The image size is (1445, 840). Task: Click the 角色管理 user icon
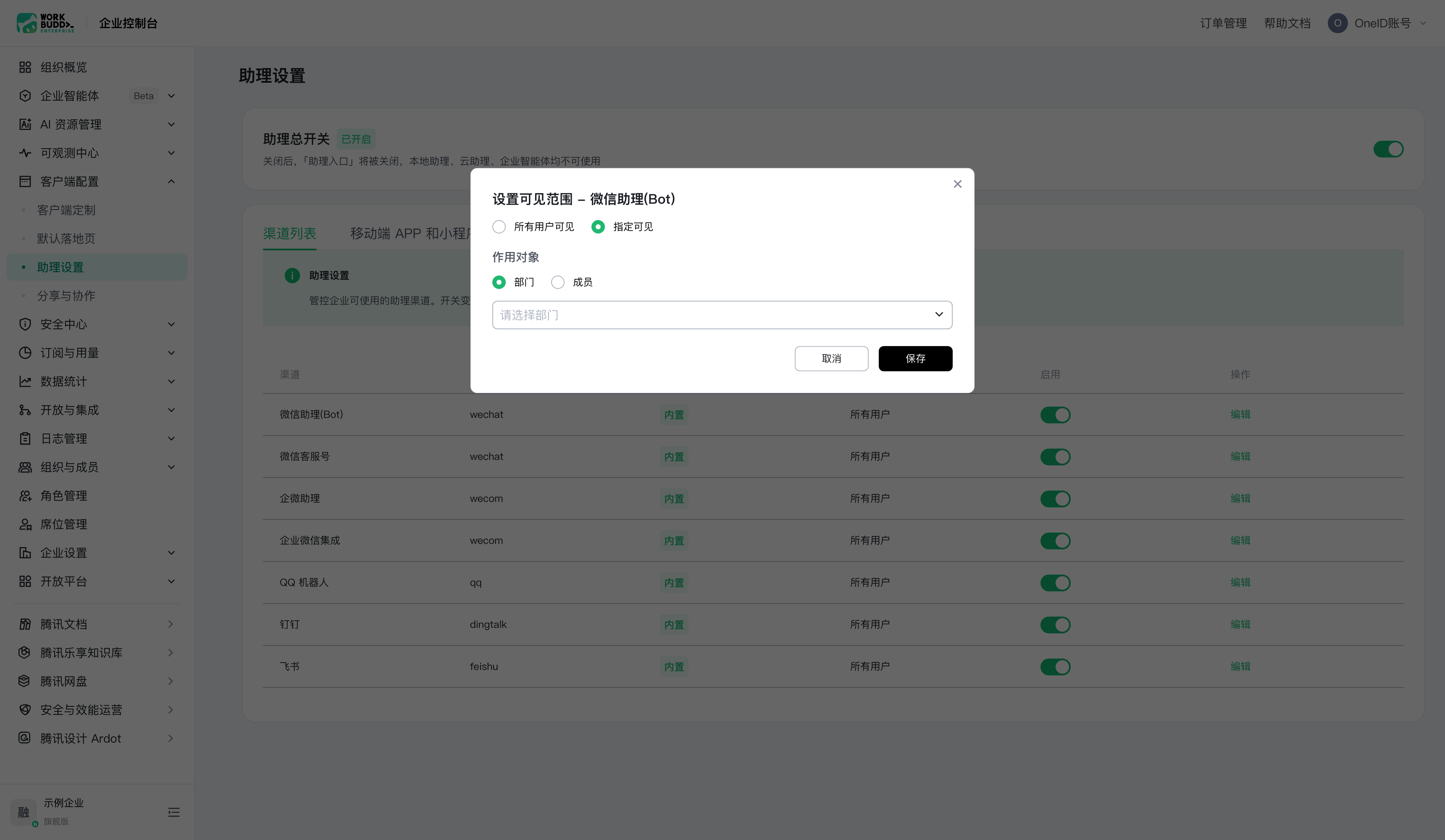point(25,496)
